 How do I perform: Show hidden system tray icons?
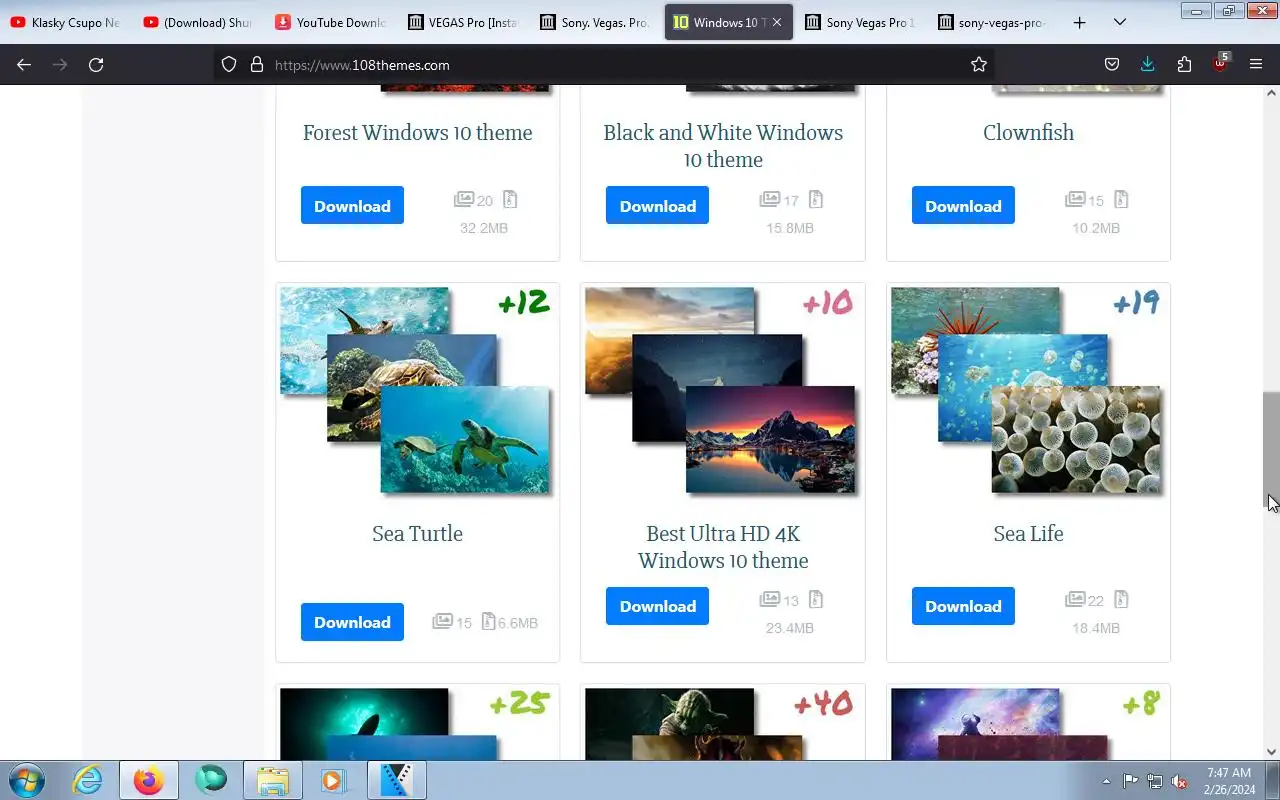pos(1106,781)
